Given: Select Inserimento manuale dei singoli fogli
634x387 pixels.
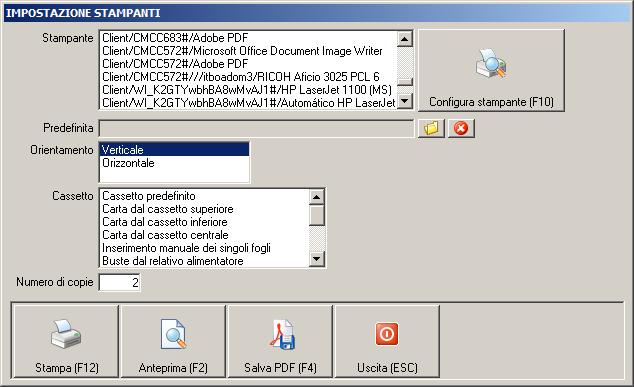Looking at the screenshot, I should coord(205,248).
